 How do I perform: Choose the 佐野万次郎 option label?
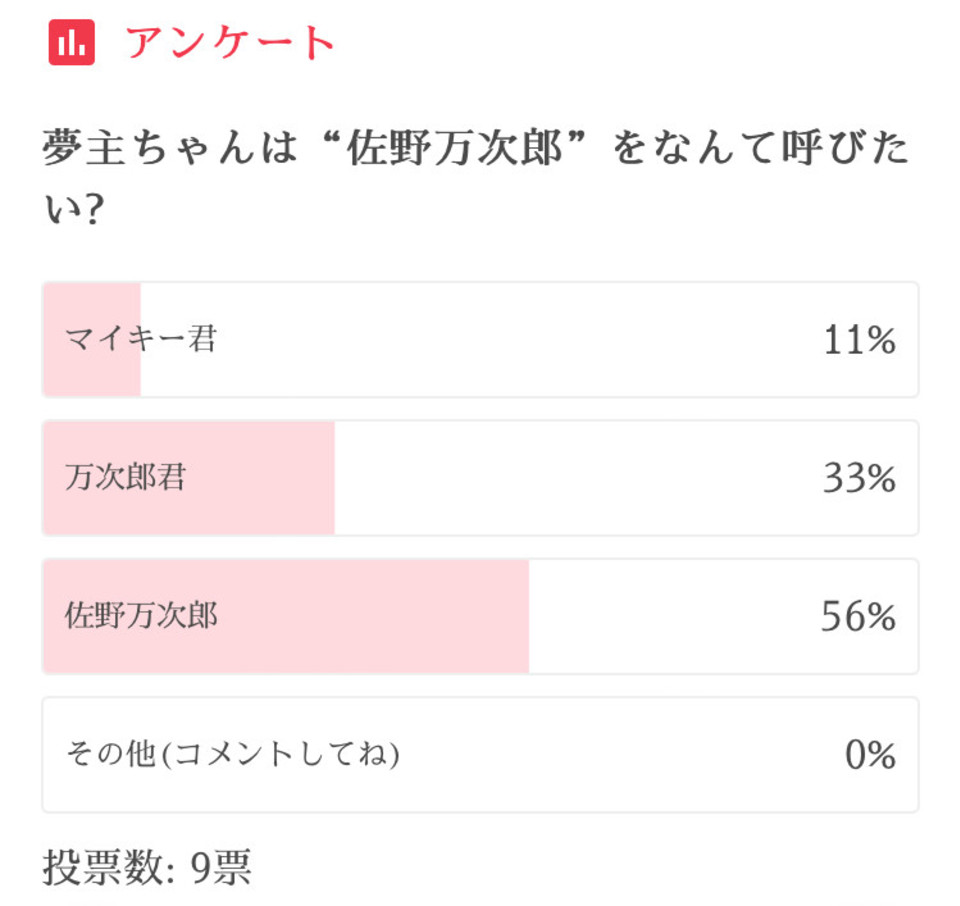(141, 616)
